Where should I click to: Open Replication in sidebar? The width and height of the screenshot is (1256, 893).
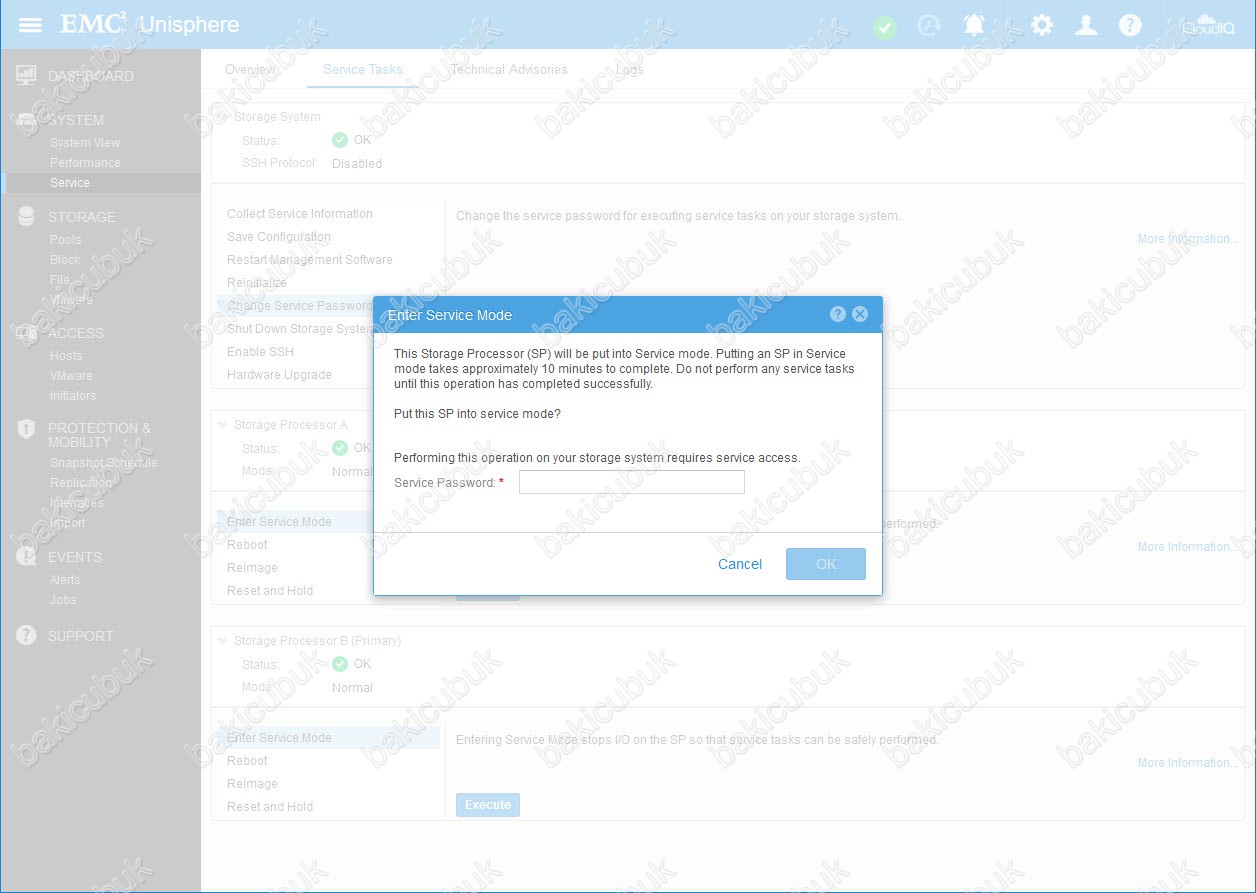click(81, 483)
